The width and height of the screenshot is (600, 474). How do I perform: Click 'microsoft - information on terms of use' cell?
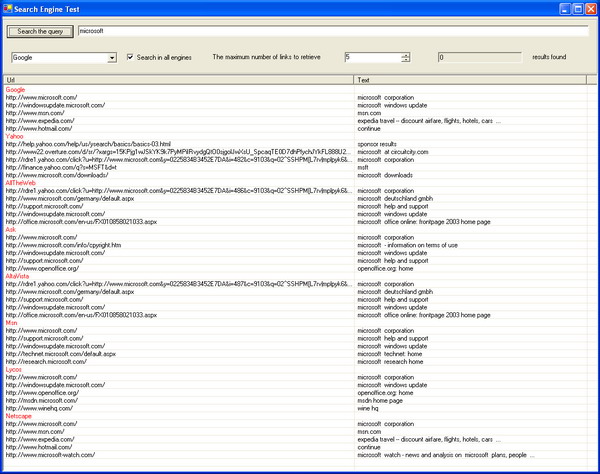tap(408, 245)
